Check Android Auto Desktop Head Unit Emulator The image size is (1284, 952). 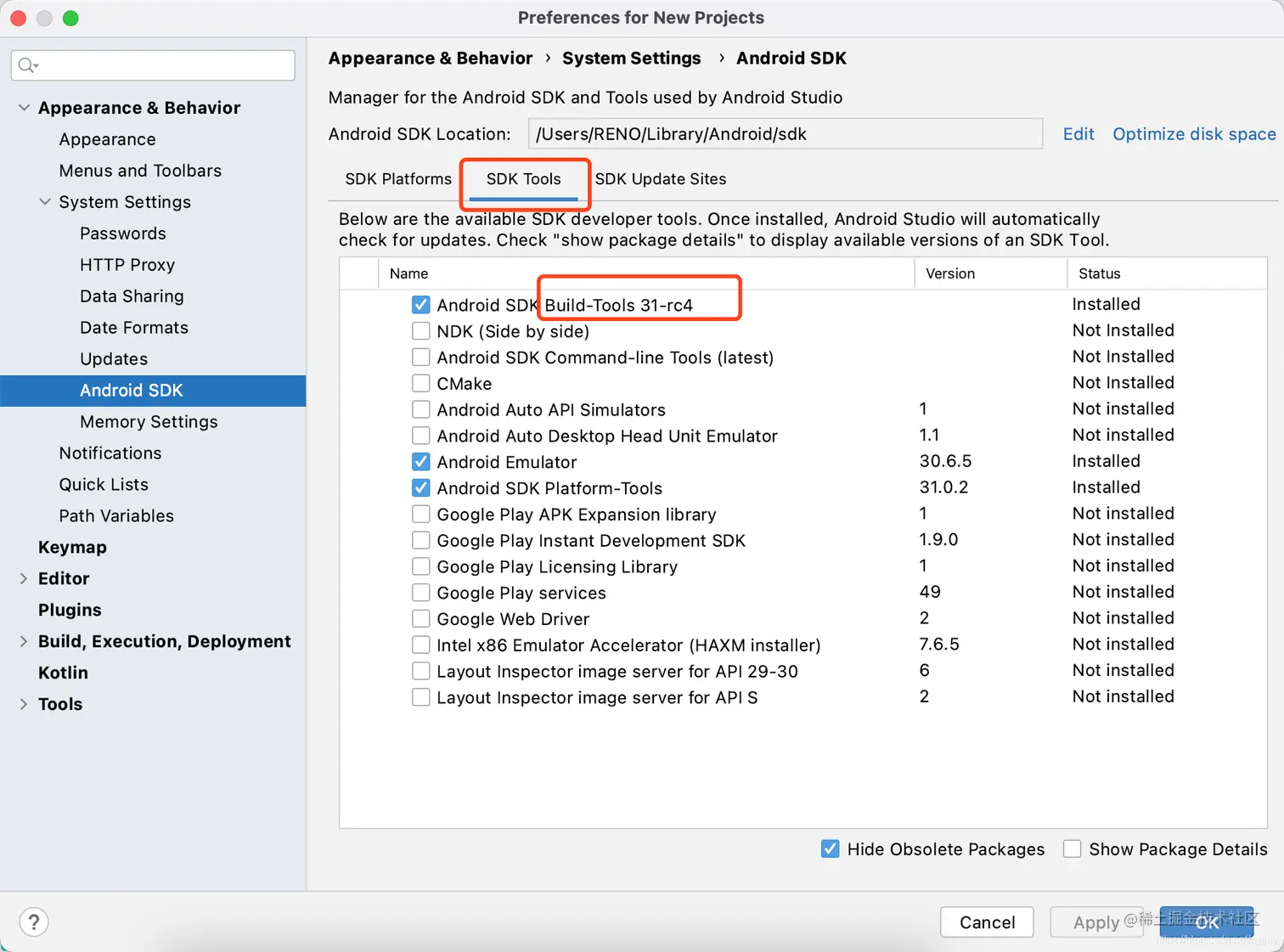420,436
